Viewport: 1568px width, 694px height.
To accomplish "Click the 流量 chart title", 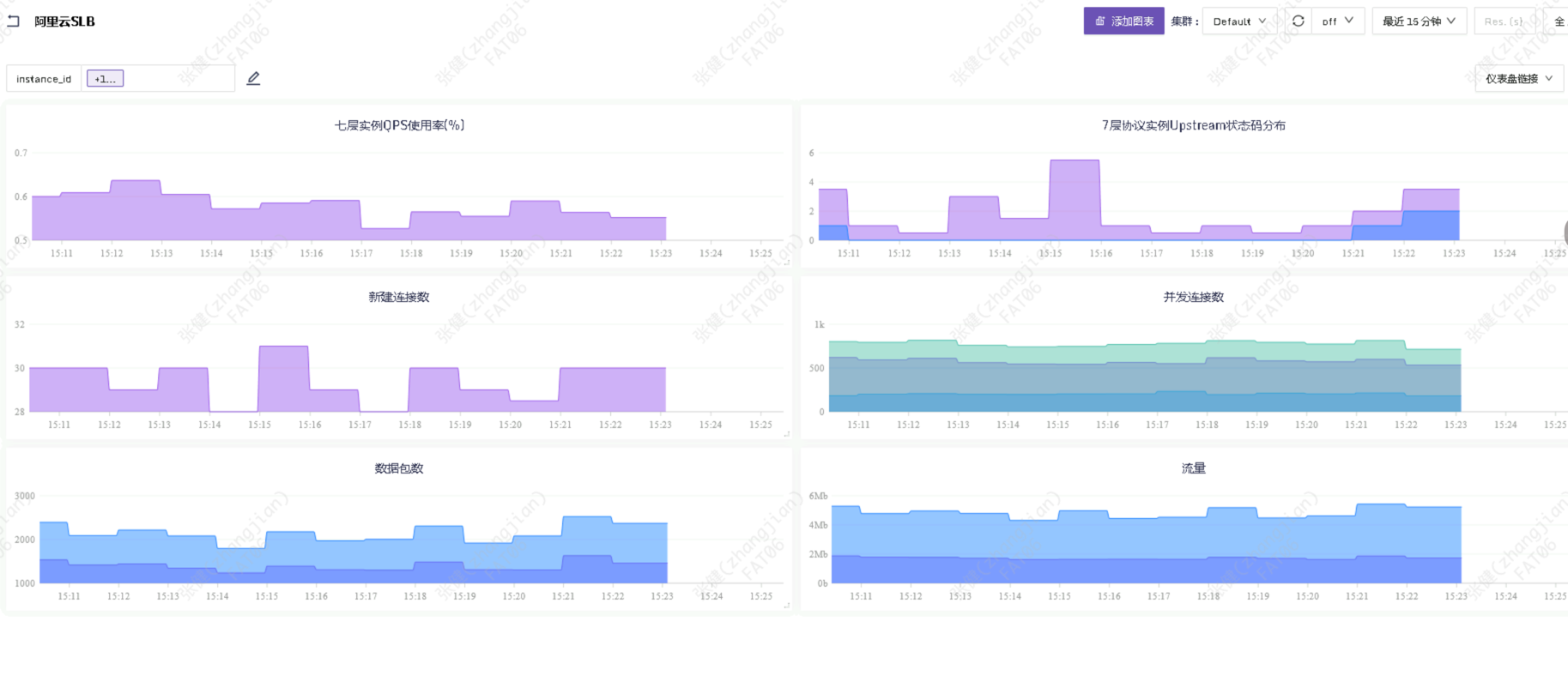I will 1193,468.
